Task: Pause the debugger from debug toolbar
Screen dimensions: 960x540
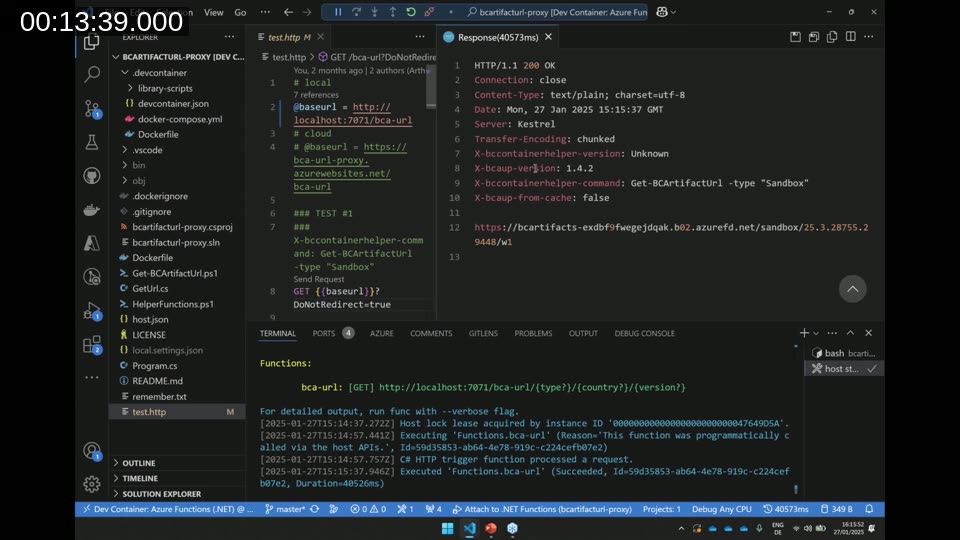Action: tap(337, 12)
